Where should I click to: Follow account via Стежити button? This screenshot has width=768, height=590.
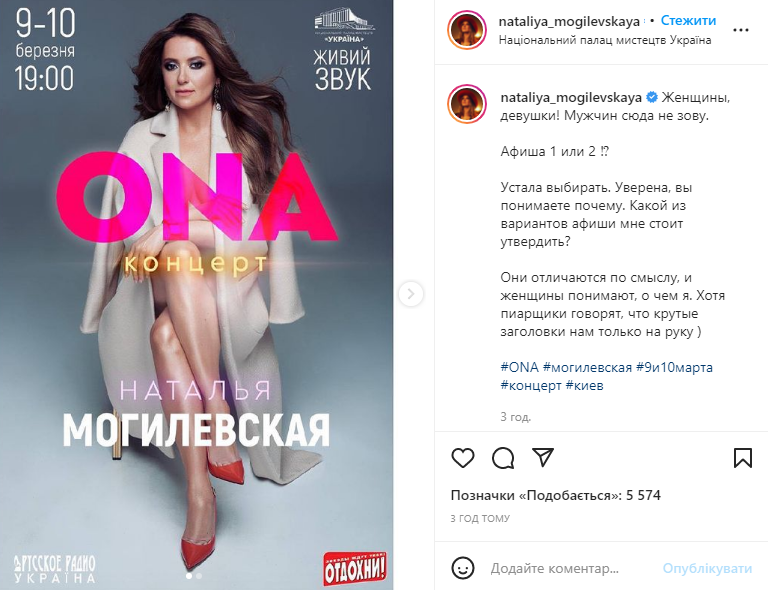[x=688, y=21]
